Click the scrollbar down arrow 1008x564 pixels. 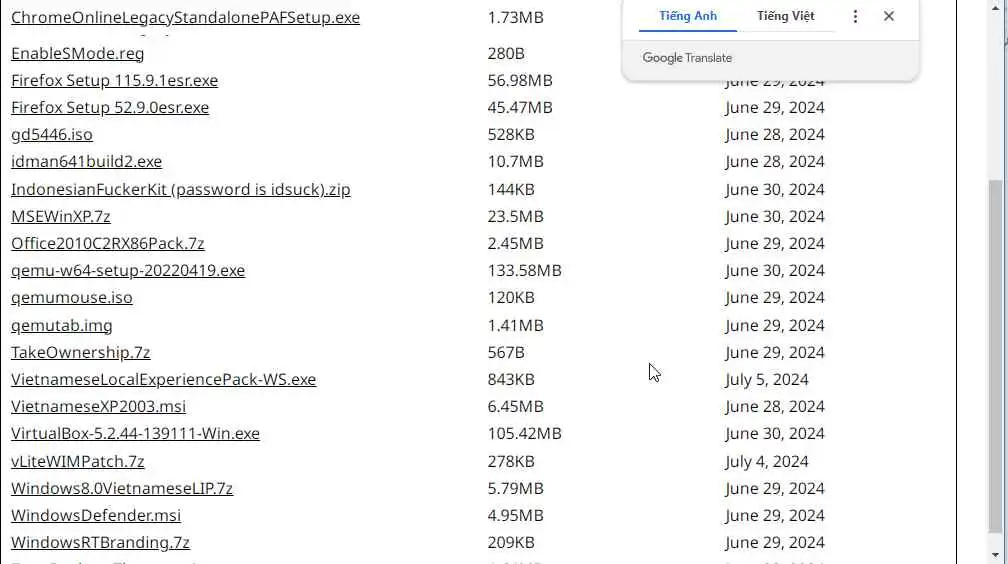997,554
